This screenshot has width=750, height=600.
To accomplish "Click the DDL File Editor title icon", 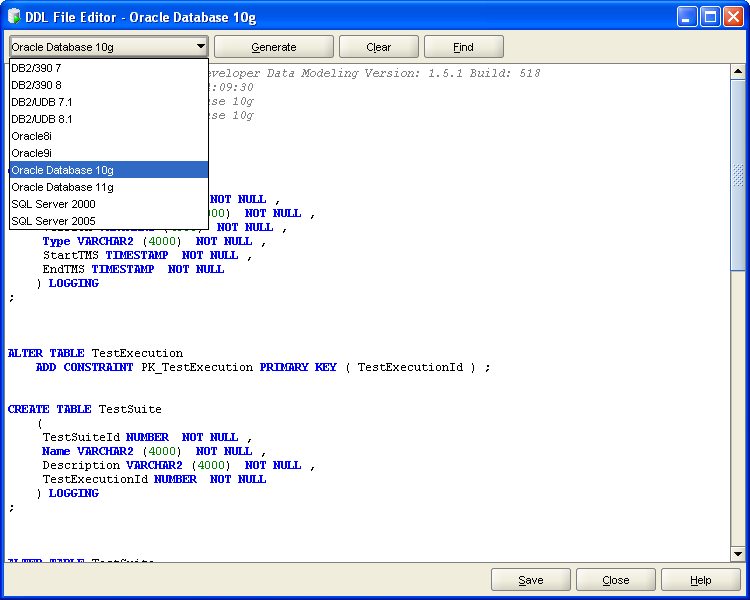I will 14,16.
